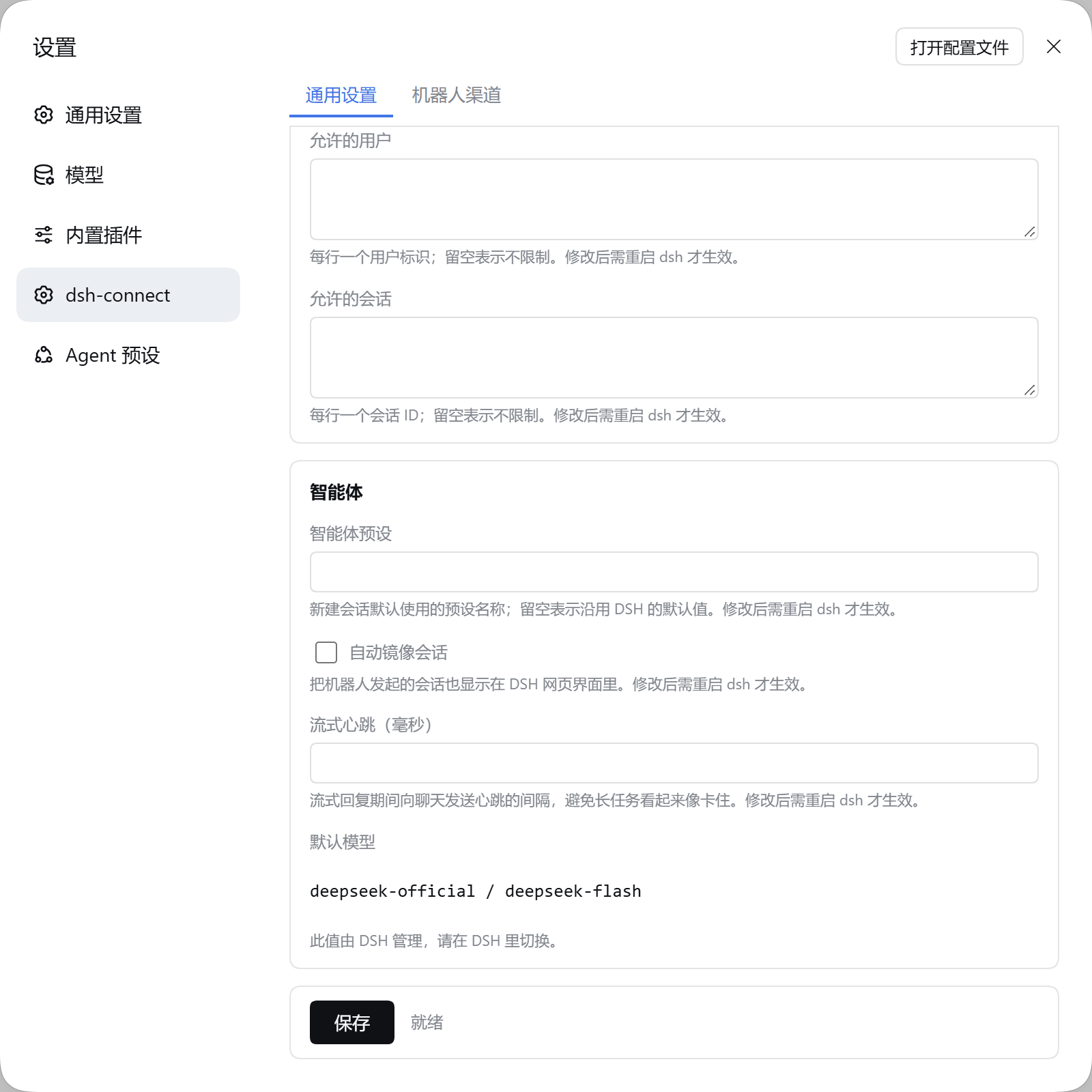
Task: Close the settings dialog with the X
Action: 1054,46
